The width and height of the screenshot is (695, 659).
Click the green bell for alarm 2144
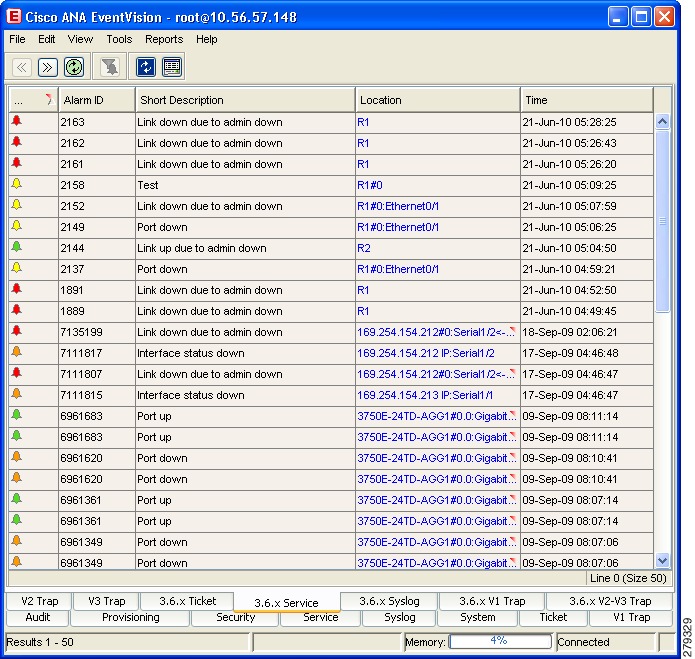[17, 247]
